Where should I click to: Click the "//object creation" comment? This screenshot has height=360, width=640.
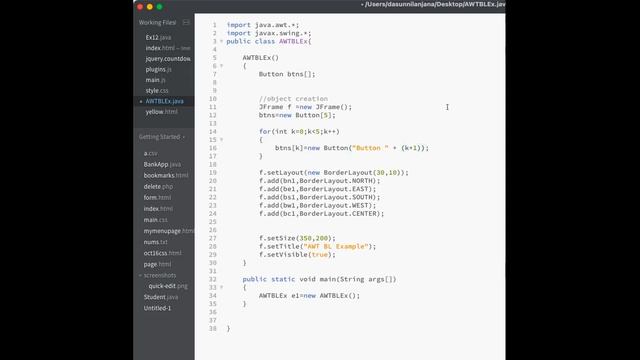(293, 99)
